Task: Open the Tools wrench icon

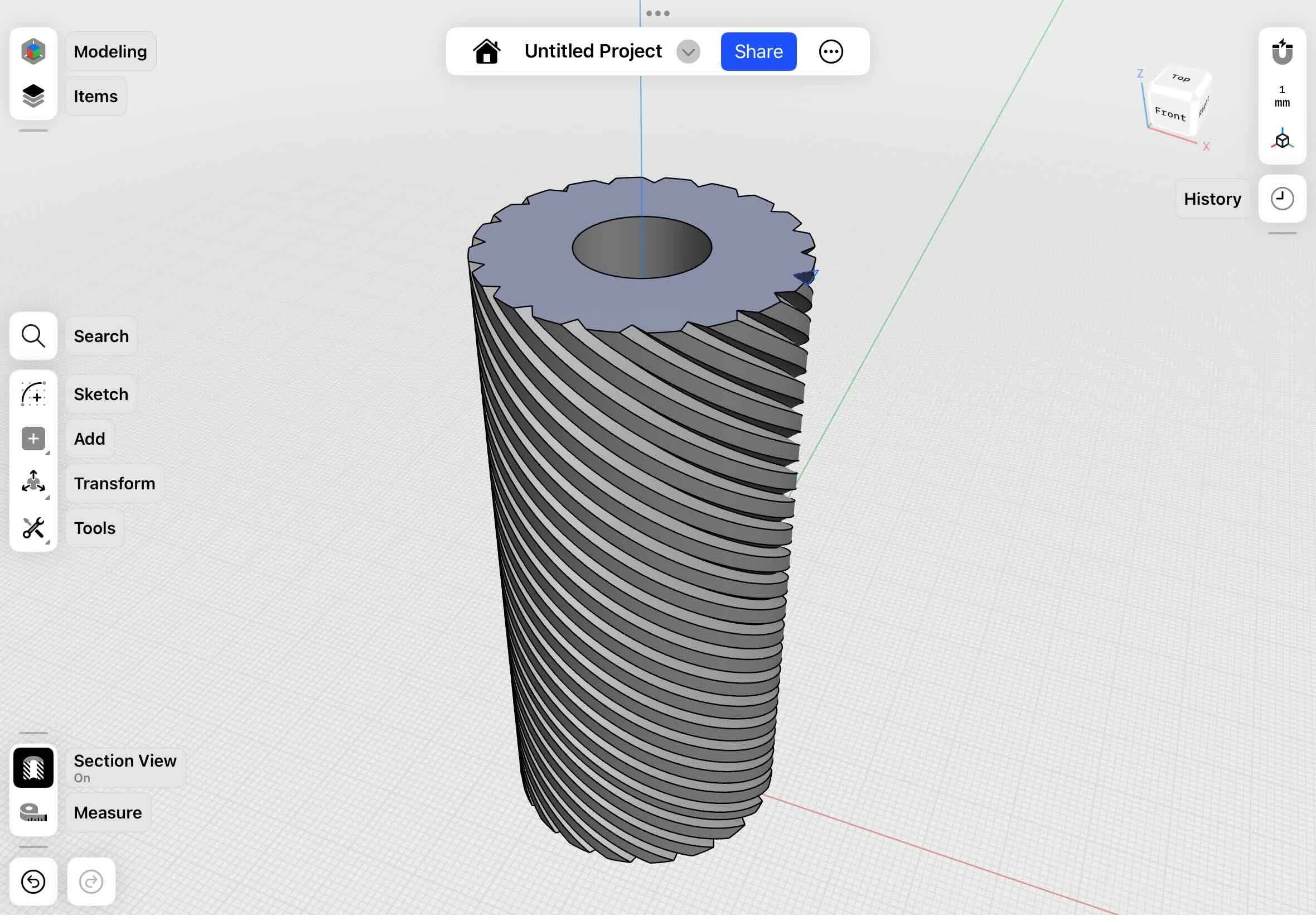Action: pos(33,527)
